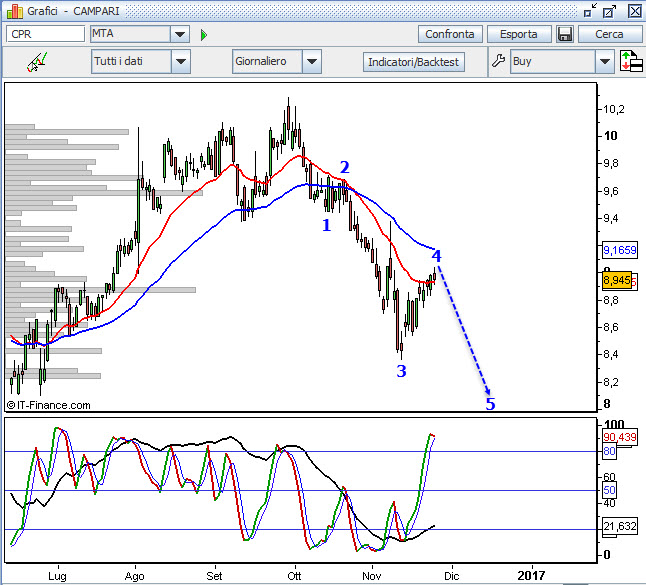The width and height of the screenshot is (646, 585).
Task: Open the Buy order type dropdown
Action: coord(562,61)
